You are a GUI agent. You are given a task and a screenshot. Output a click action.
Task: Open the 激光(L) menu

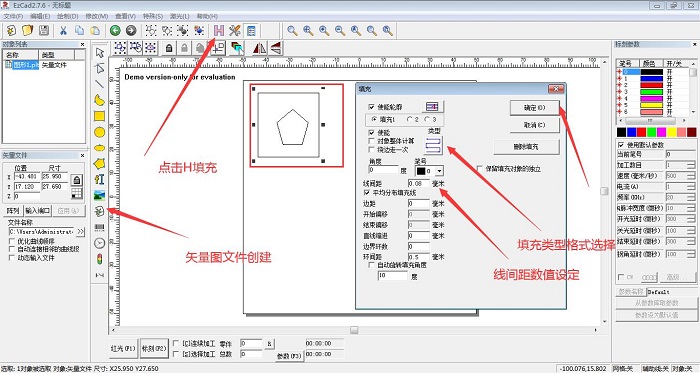point(179,17)
